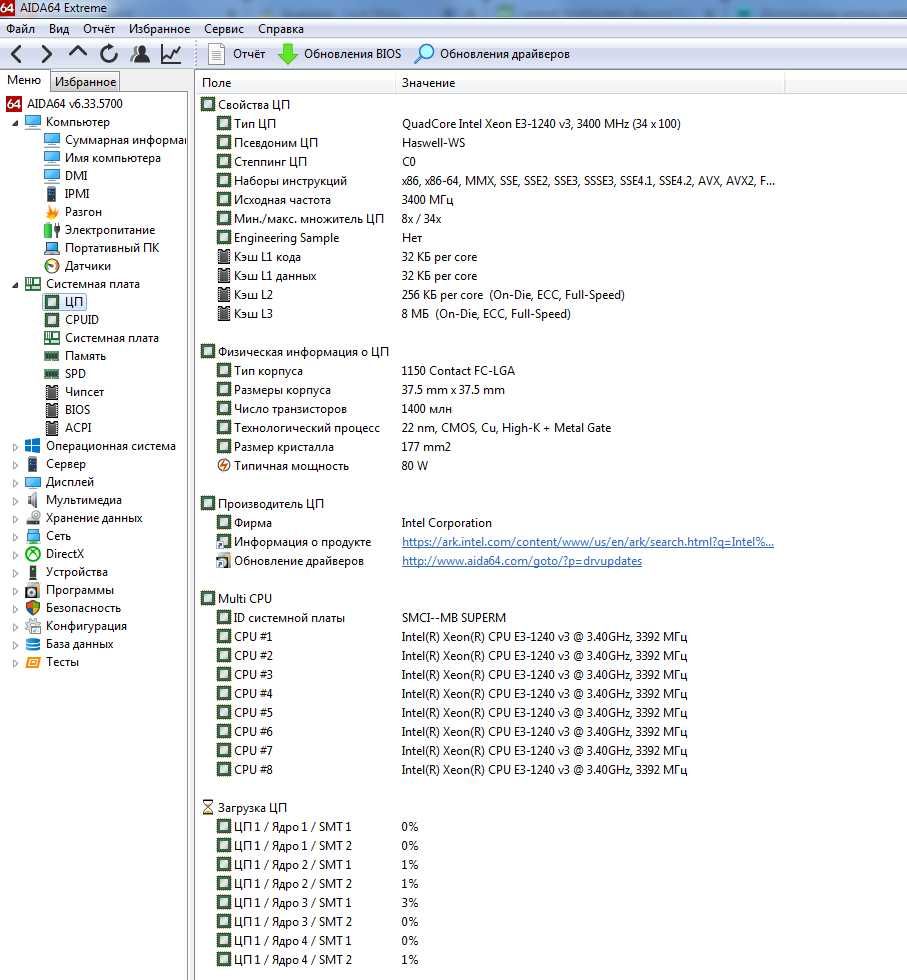Click the Forward navigation arrow
Viewport: 907px width, 980px height.
click(47, 54)
